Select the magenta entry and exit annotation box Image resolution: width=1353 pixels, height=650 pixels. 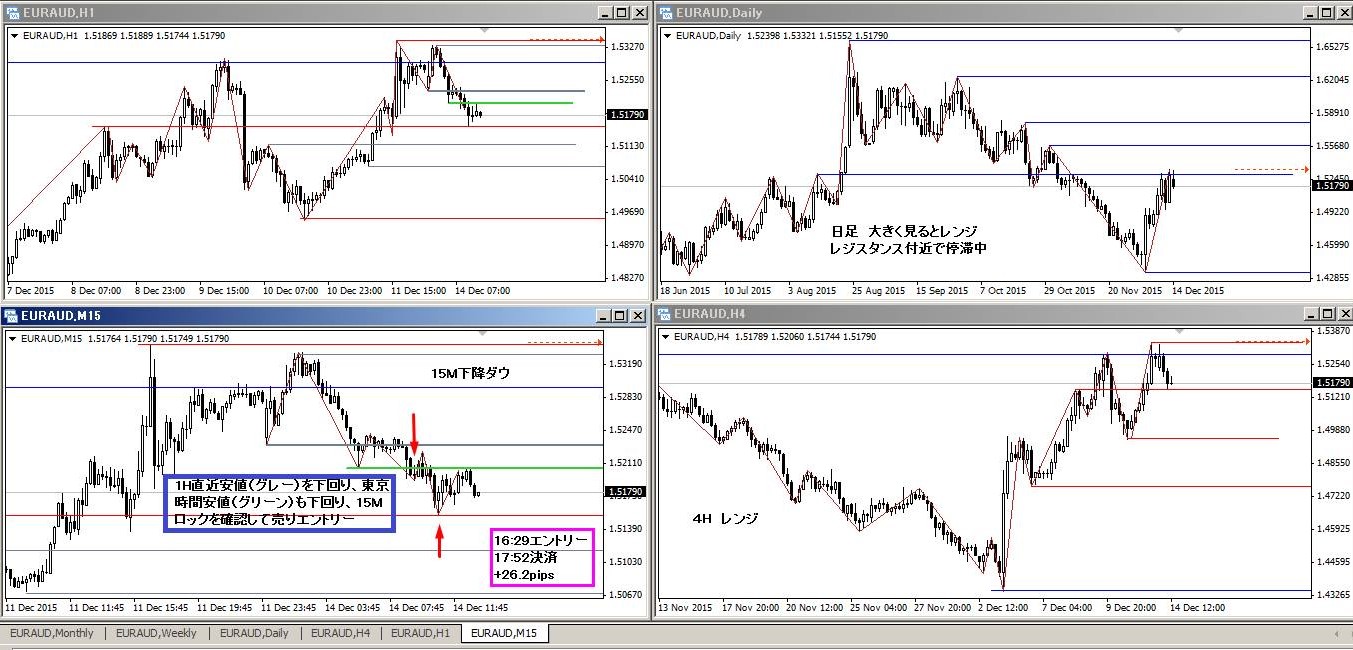[541, 558]
